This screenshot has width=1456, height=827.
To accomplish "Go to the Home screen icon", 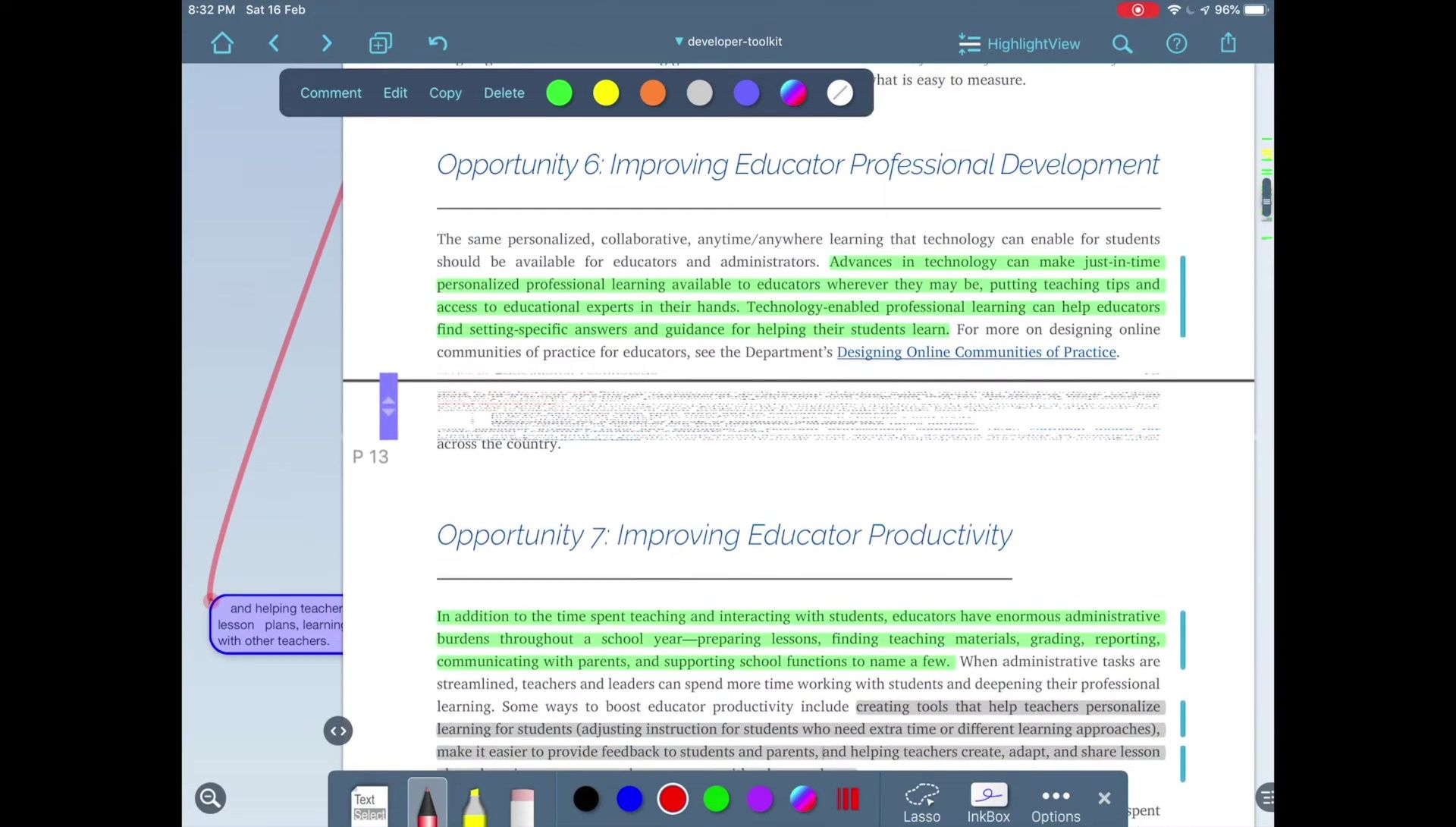I will [222, 43].
